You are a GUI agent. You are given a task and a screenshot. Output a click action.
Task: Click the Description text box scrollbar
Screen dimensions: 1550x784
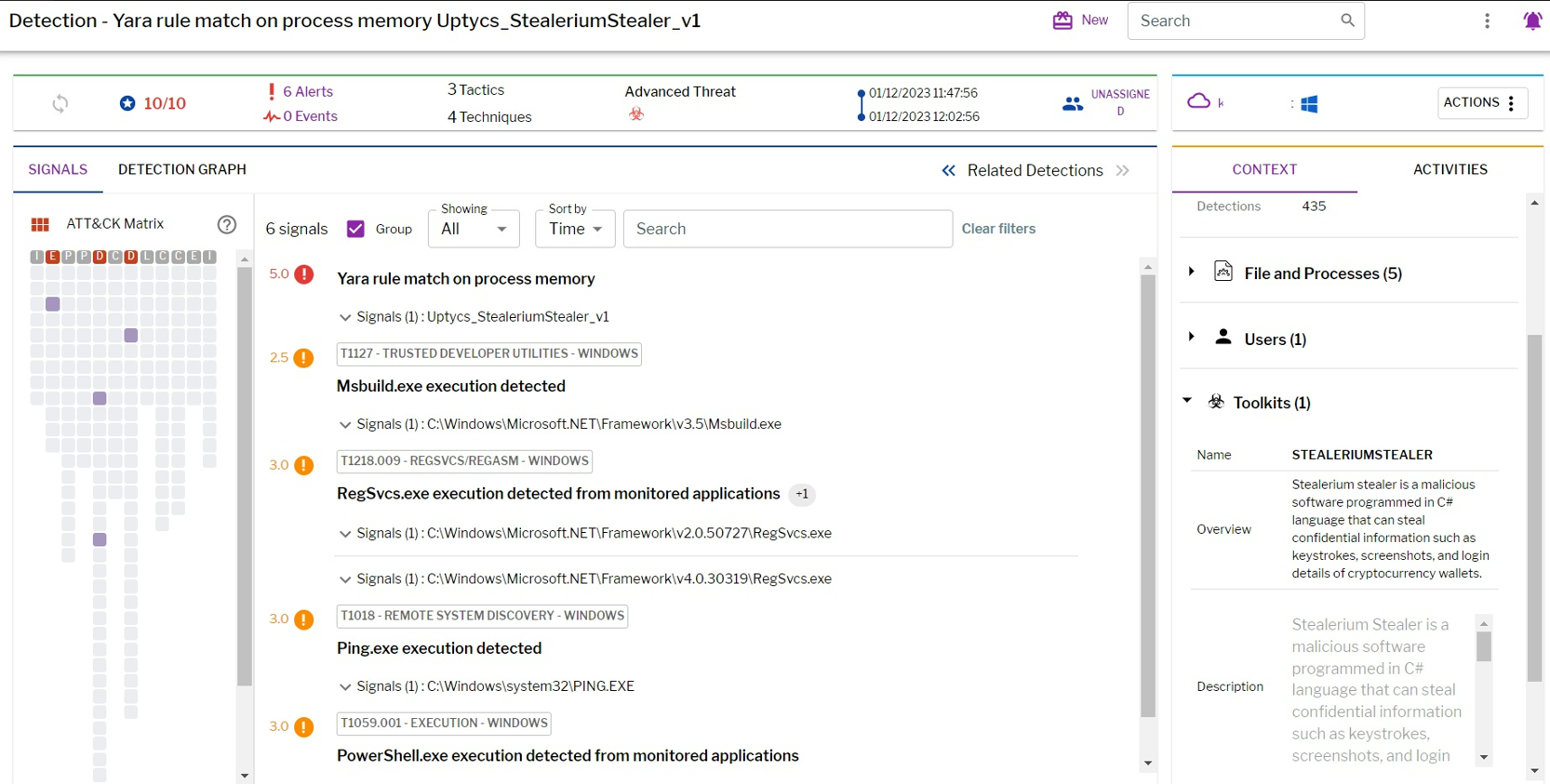pyautogui.click(x=1484, y=646)
